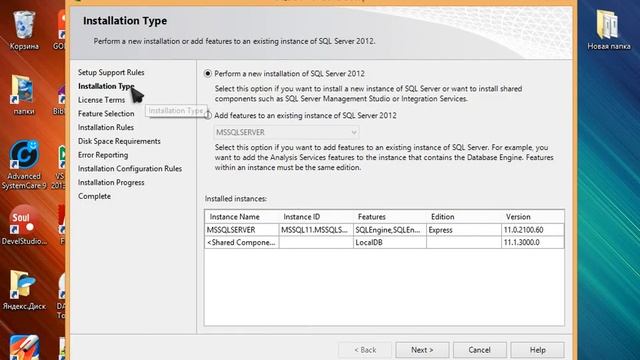The width and height of the screenshot is (640, 360).
Task: Select the <Shared Compone... instance row
Action: [x=384, y=242]
